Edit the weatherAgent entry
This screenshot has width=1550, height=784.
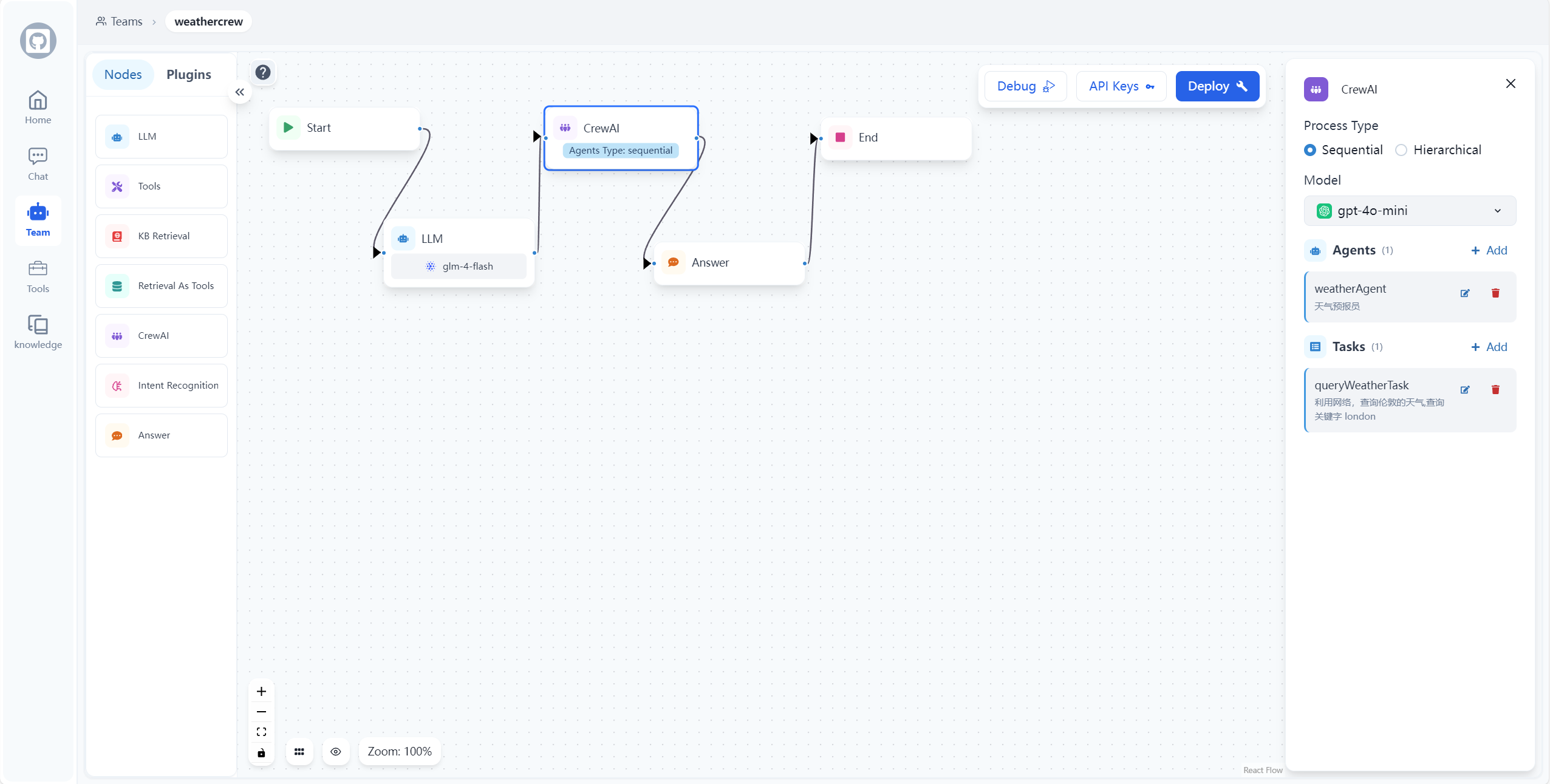click(x=1464, y=293)
